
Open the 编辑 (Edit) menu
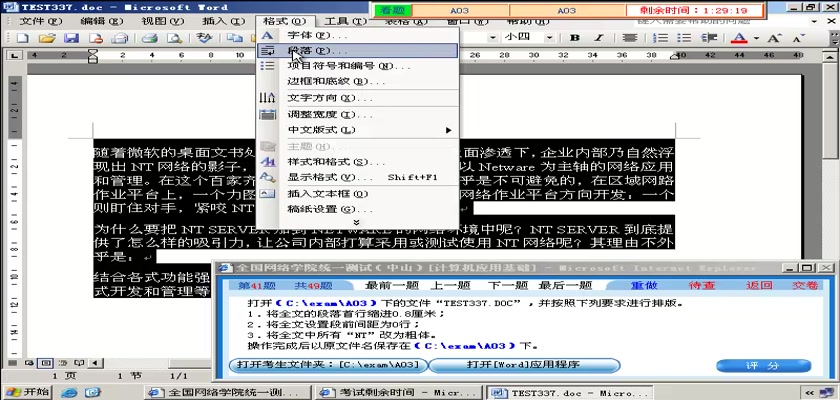tap(101, 21)
